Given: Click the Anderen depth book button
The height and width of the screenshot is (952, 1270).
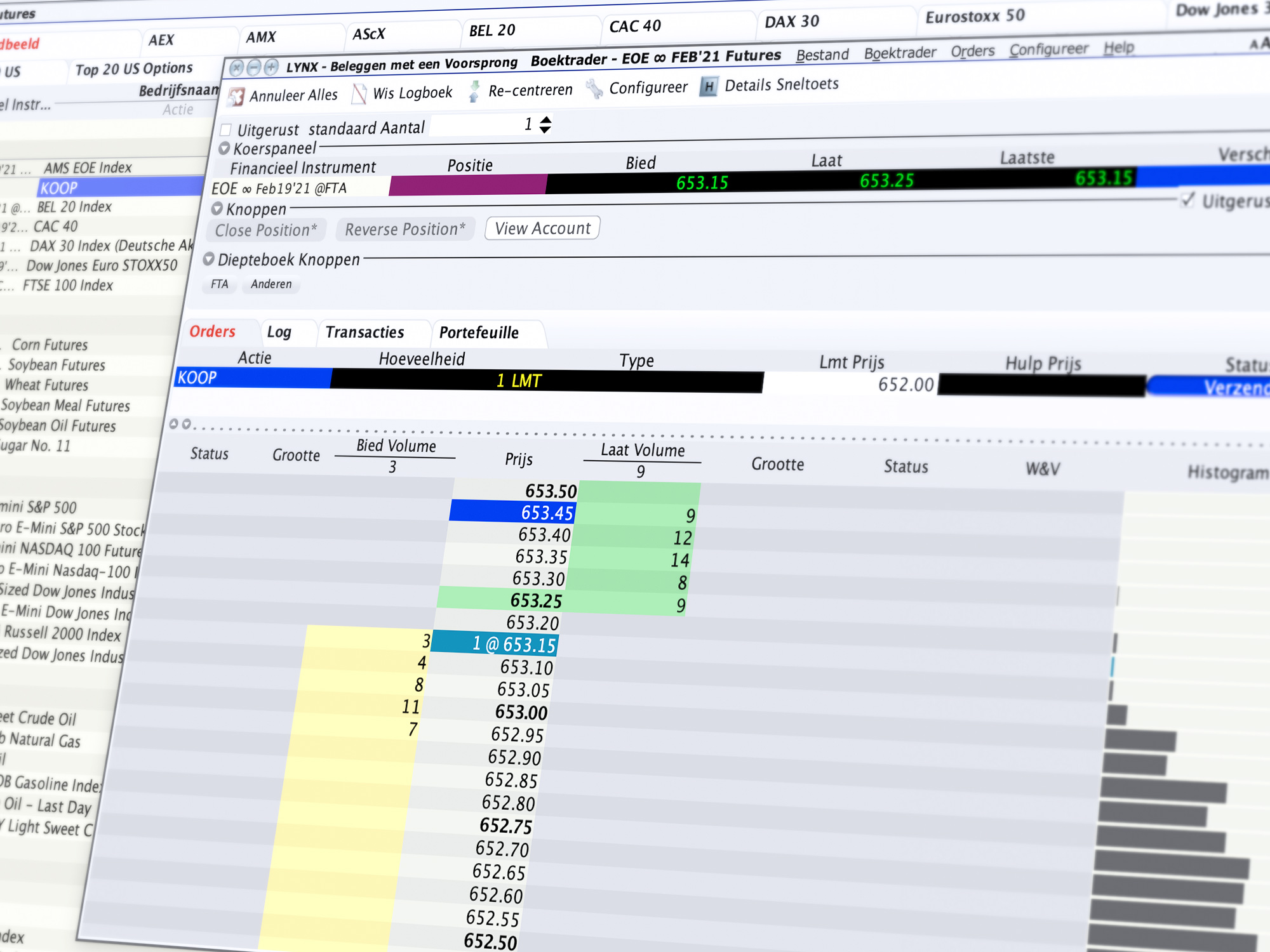Looking at the screenshot, I should click(x=271, y=284).
